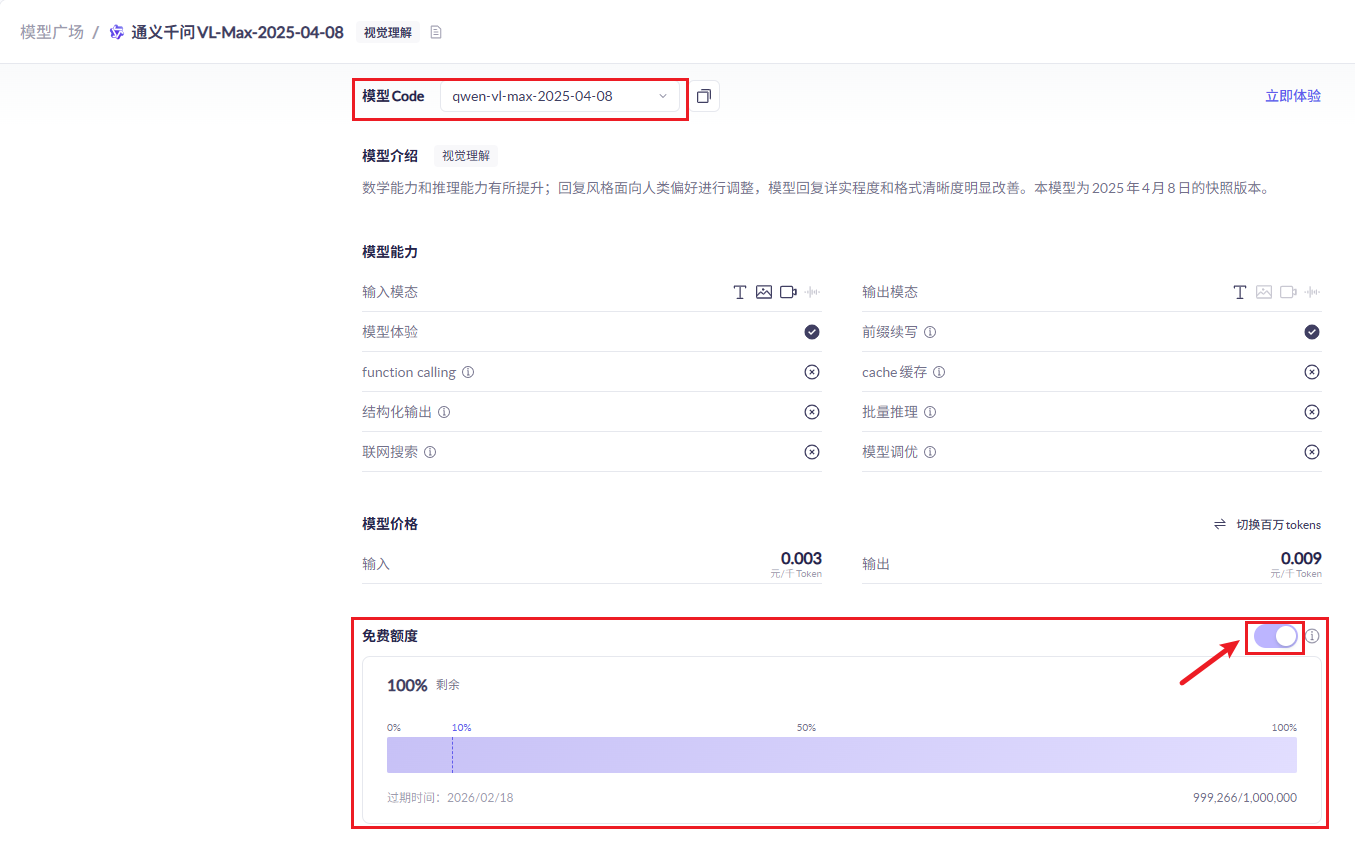Screen dimensions: 1355x859
Task: Toggle the 免费额度 switch
Action: pos(1275,636)
